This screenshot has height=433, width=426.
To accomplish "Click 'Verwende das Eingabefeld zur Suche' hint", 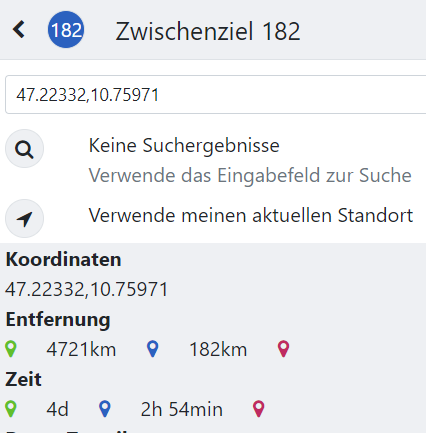I will click(x=250, y=175).
